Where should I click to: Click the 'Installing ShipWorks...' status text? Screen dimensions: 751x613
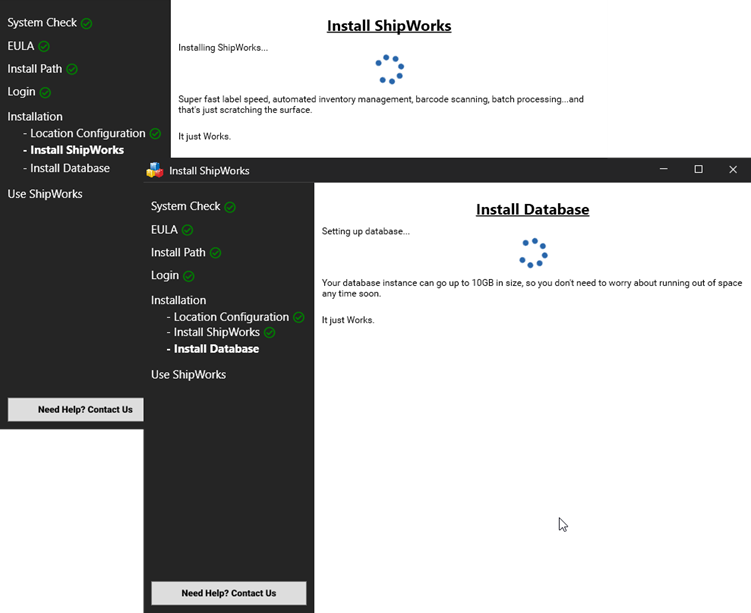tap(223, 48)
